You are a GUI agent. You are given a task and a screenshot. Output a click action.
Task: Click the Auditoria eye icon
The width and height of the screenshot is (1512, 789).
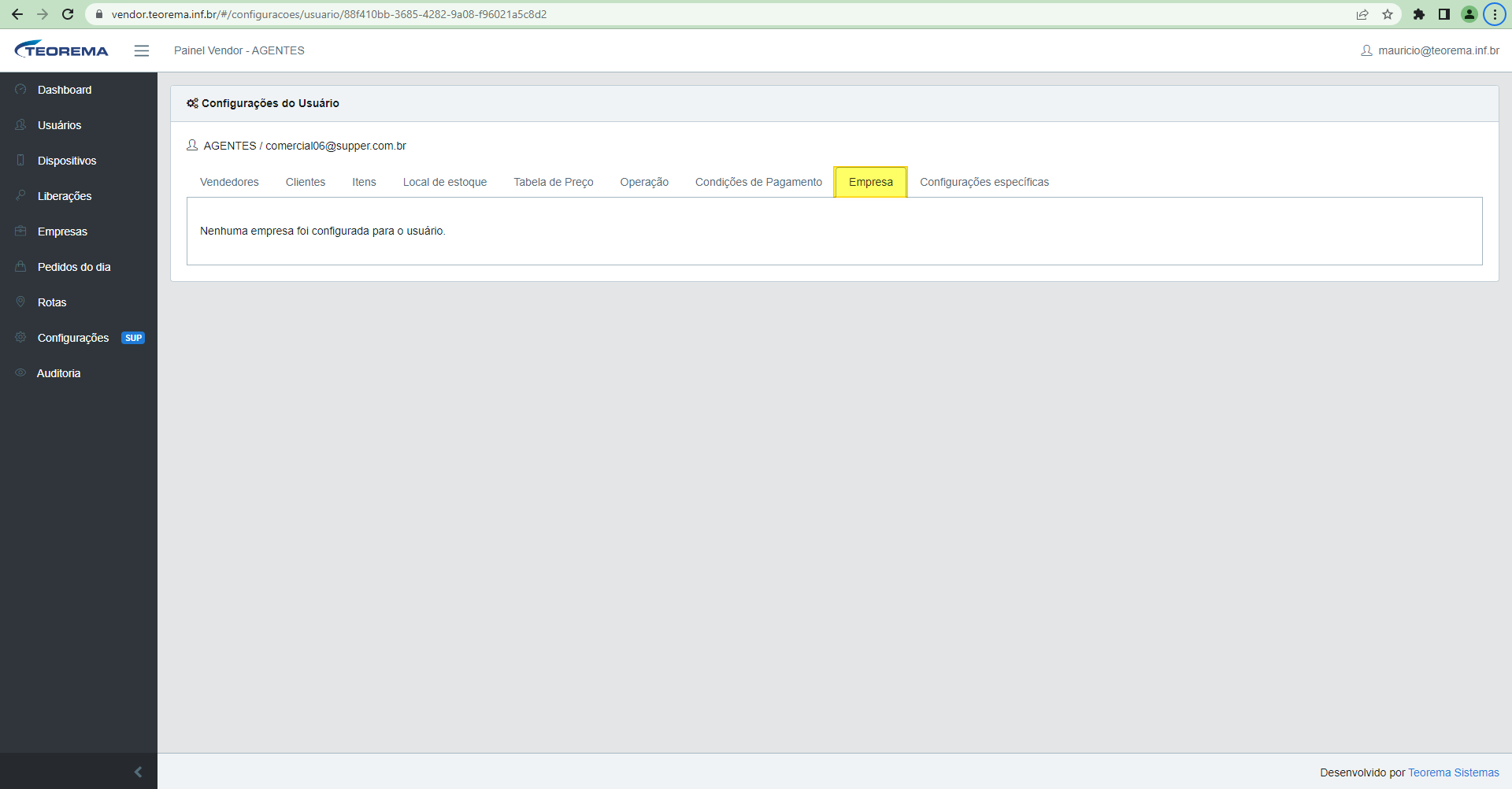(20, 372)
